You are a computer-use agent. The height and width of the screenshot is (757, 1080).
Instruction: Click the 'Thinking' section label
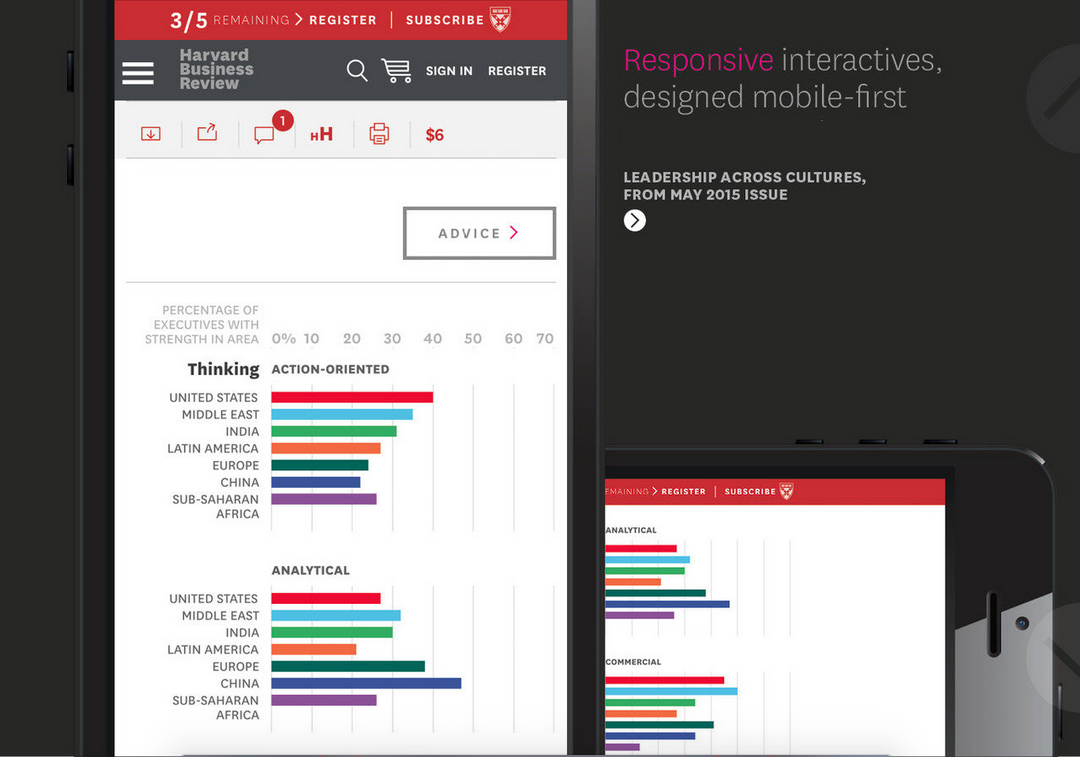[x=223, y=369]
